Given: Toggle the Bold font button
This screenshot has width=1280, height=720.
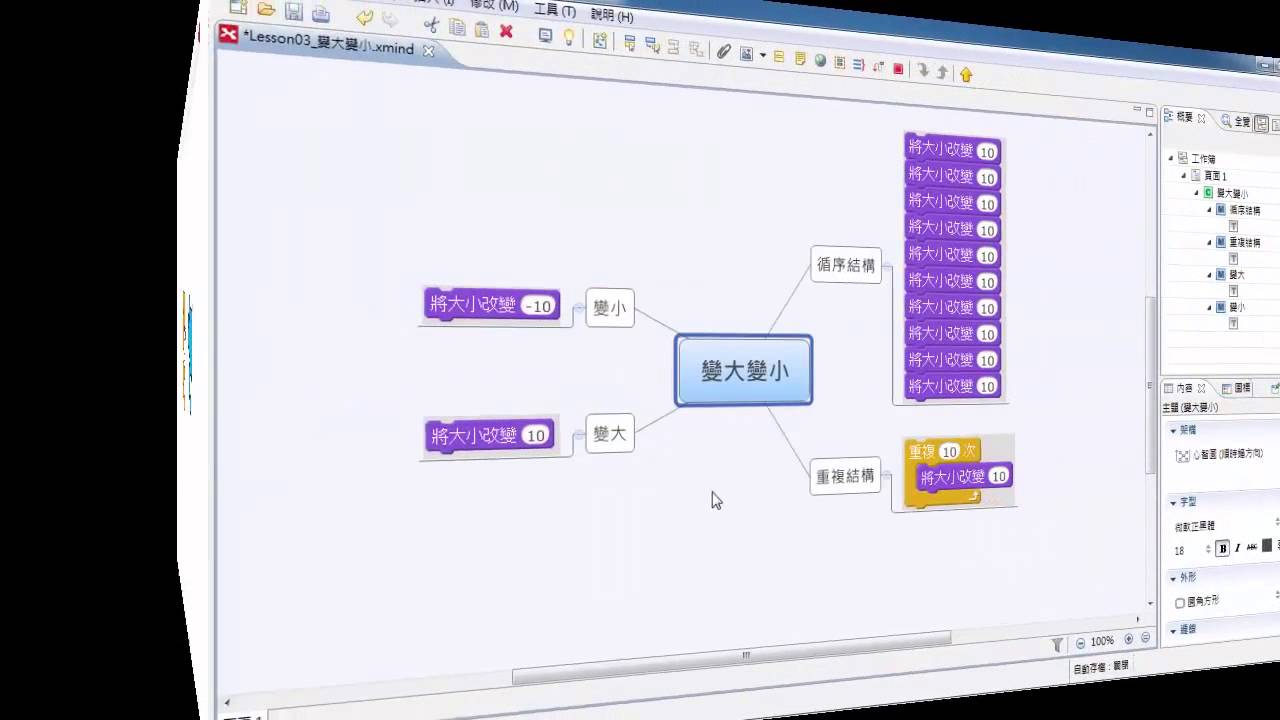Looking at the screenshot, I should [1223, 548].
